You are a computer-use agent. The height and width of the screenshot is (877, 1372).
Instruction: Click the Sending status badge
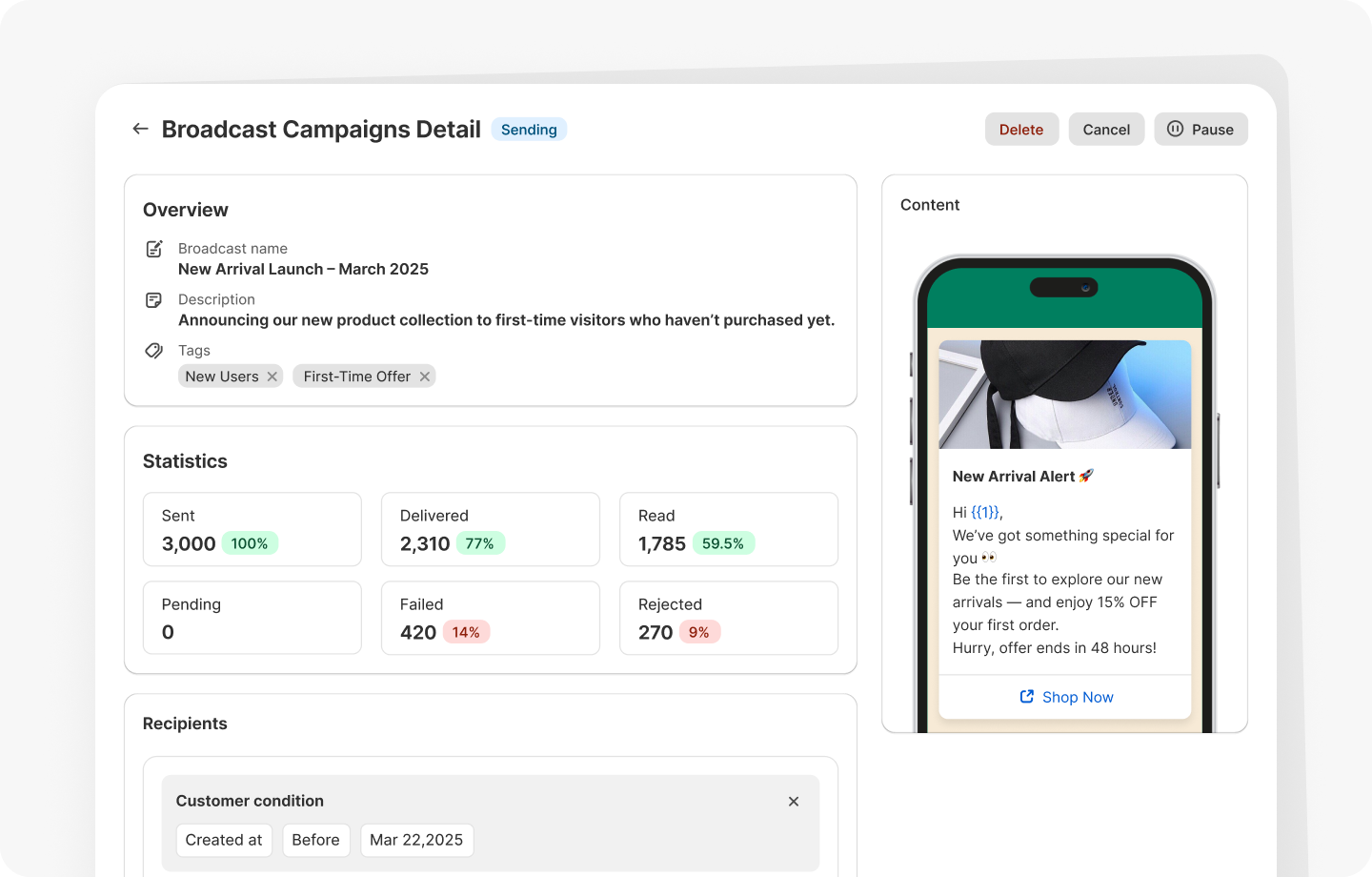pyautogui.click(x=529, y=130)
